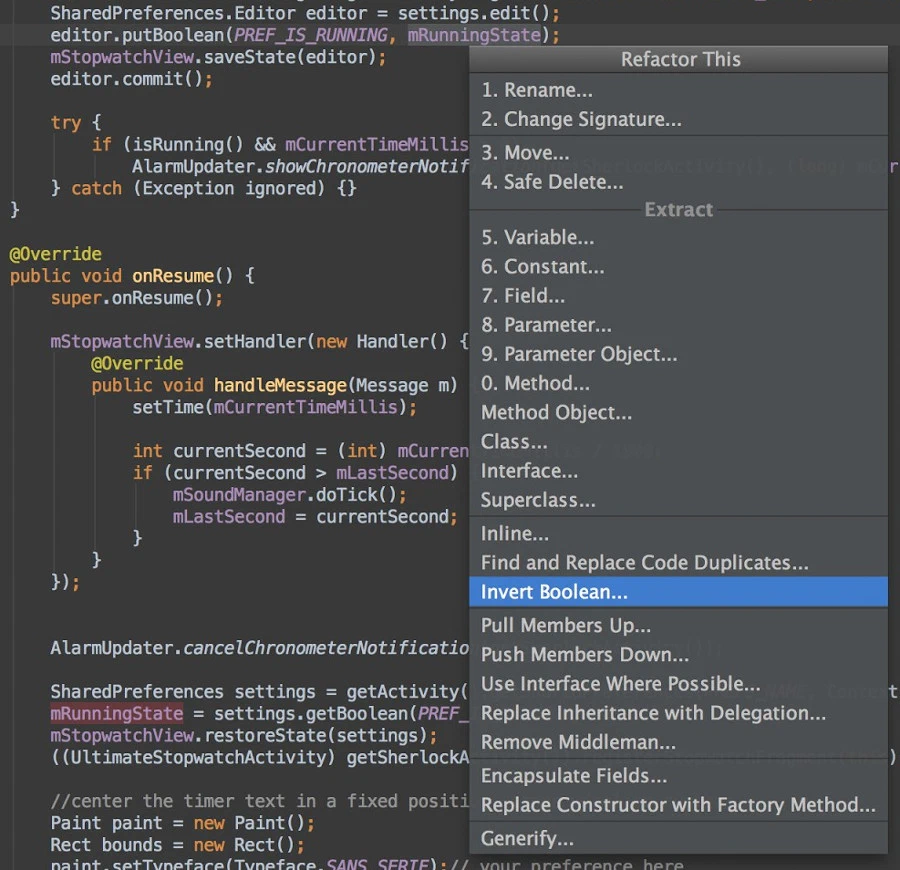The height and width of the screenshot is (870, 900).
Task: Click setTime(mCurrentTimeMillis) call
Action: [x=274, y=407]
